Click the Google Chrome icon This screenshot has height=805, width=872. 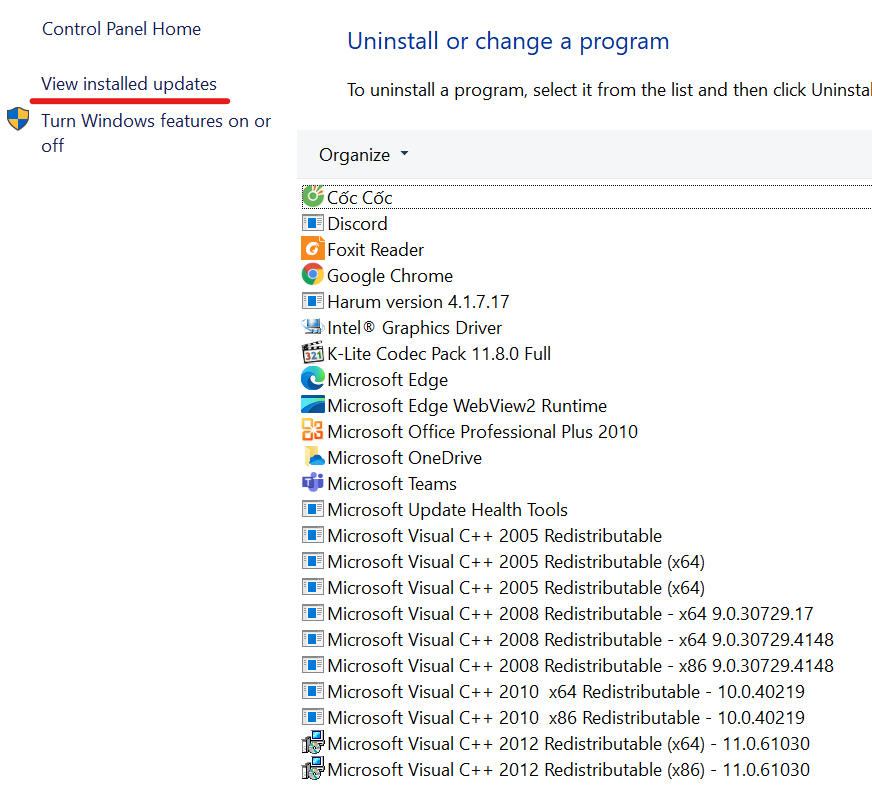point(313,275)
